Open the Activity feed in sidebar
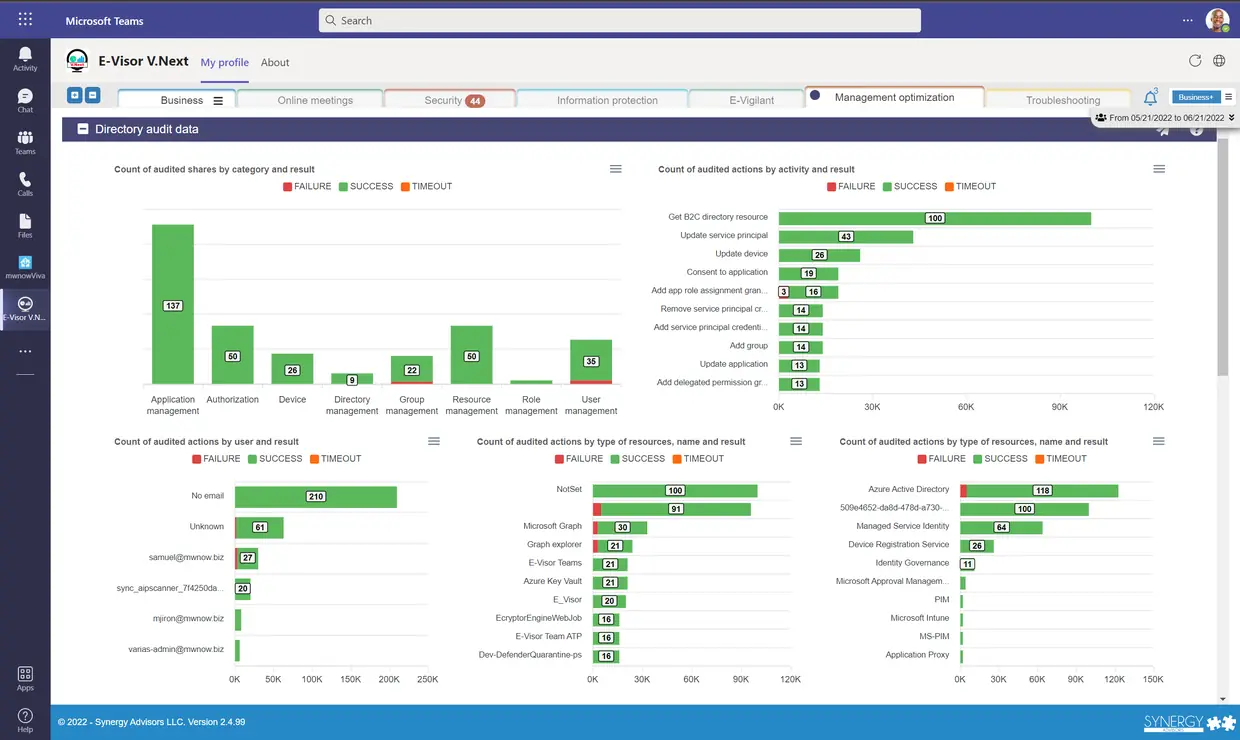This screenshot has height=740, width=1240. [25, 59]
